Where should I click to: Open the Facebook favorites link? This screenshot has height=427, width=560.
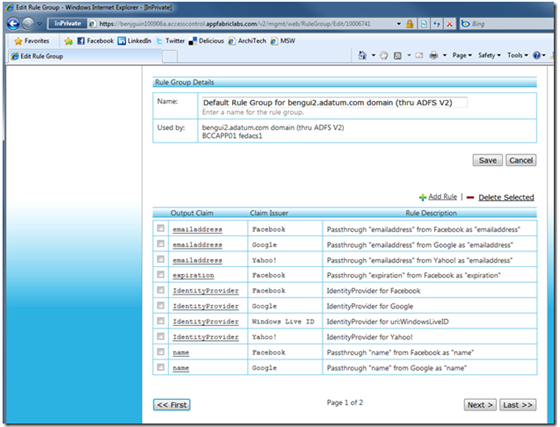[x=95, y=41]
